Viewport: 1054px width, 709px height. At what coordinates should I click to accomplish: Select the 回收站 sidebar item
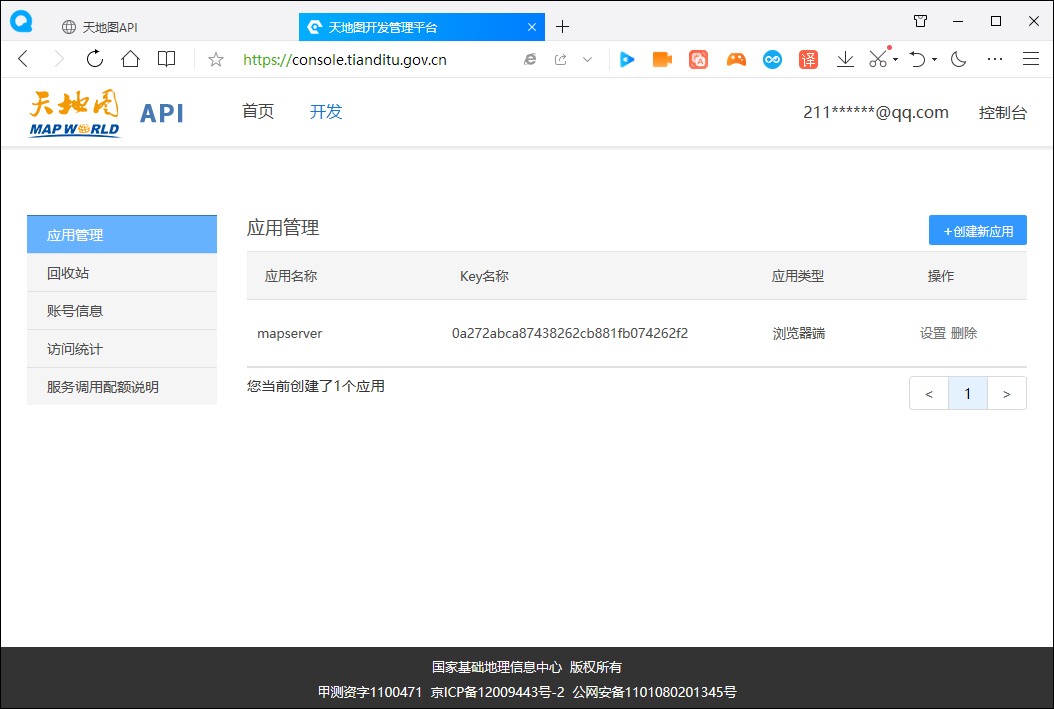click(x=66, y=272)
